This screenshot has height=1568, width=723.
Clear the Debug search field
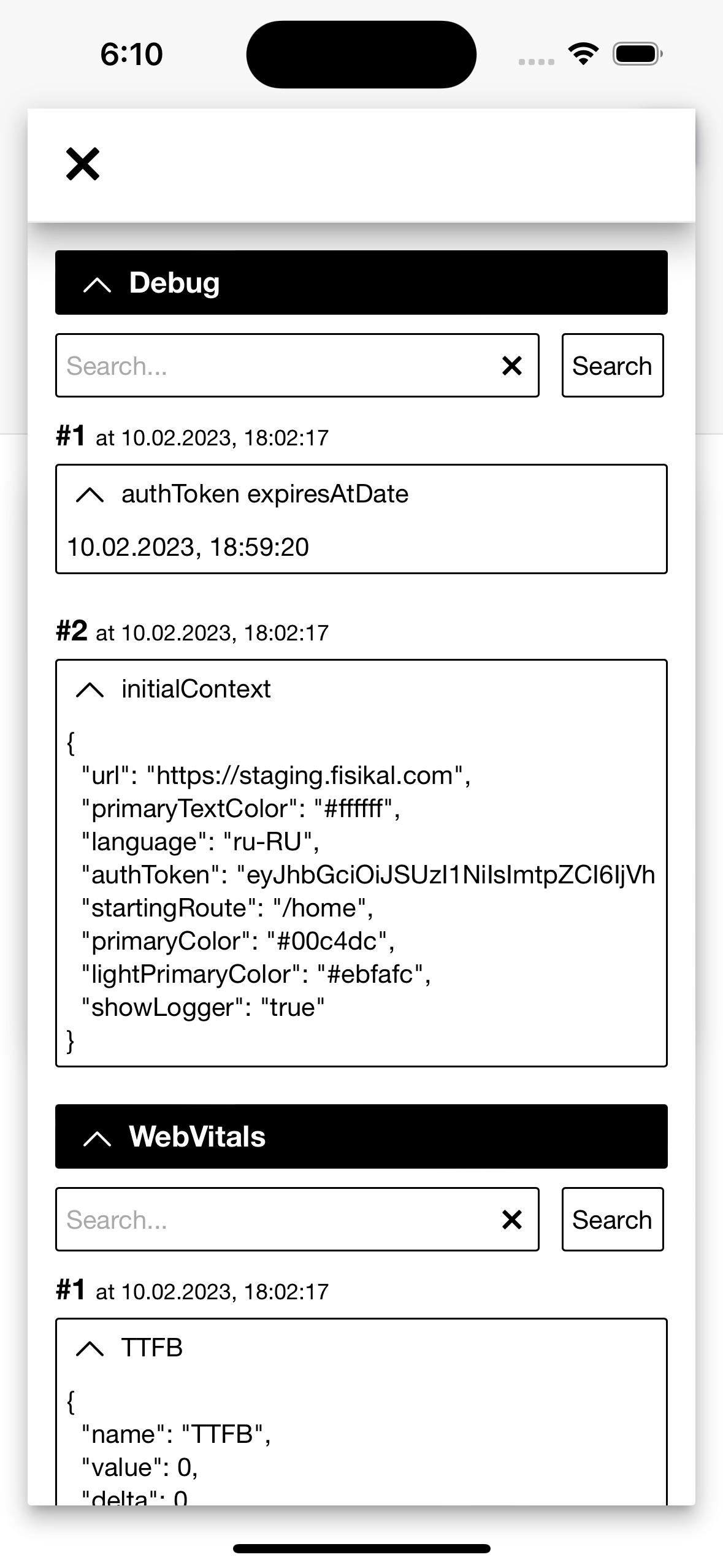click(512, 366)
